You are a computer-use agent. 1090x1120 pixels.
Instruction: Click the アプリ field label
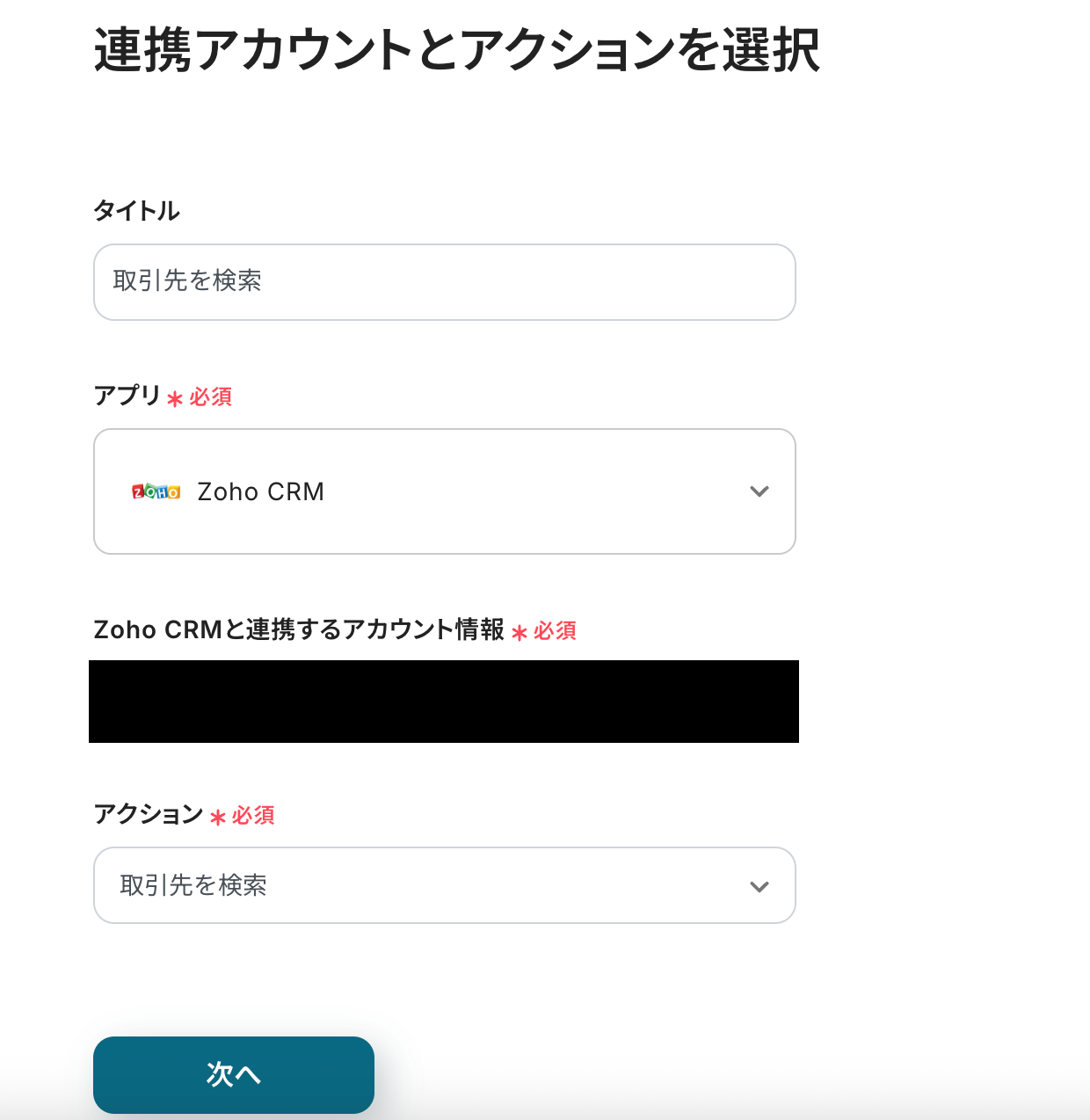click(x=127, y=396)
